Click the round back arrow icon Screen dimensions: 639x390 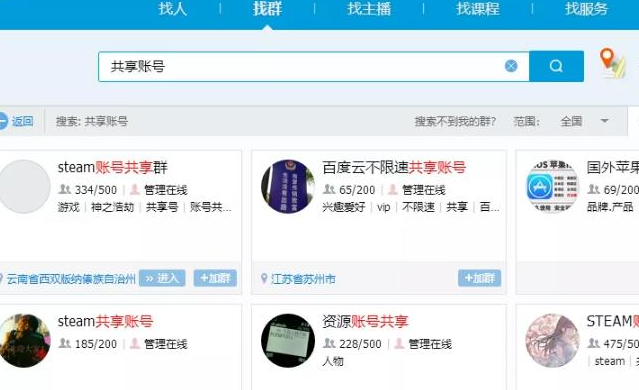tap(2, 121)
